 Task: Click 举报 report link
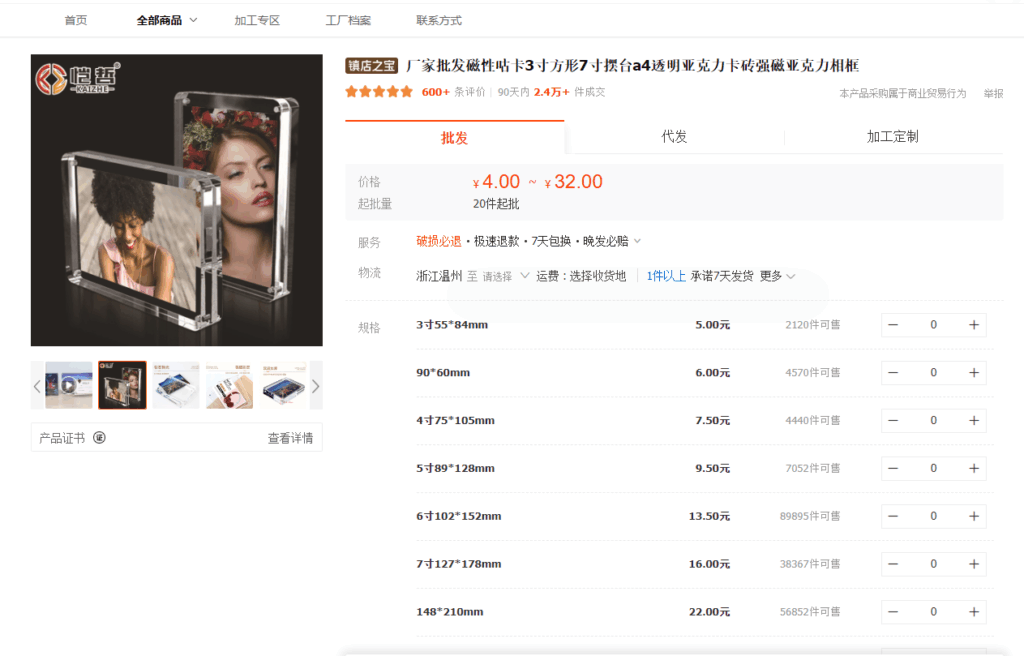pyautogui.click(x=993, y=93)
